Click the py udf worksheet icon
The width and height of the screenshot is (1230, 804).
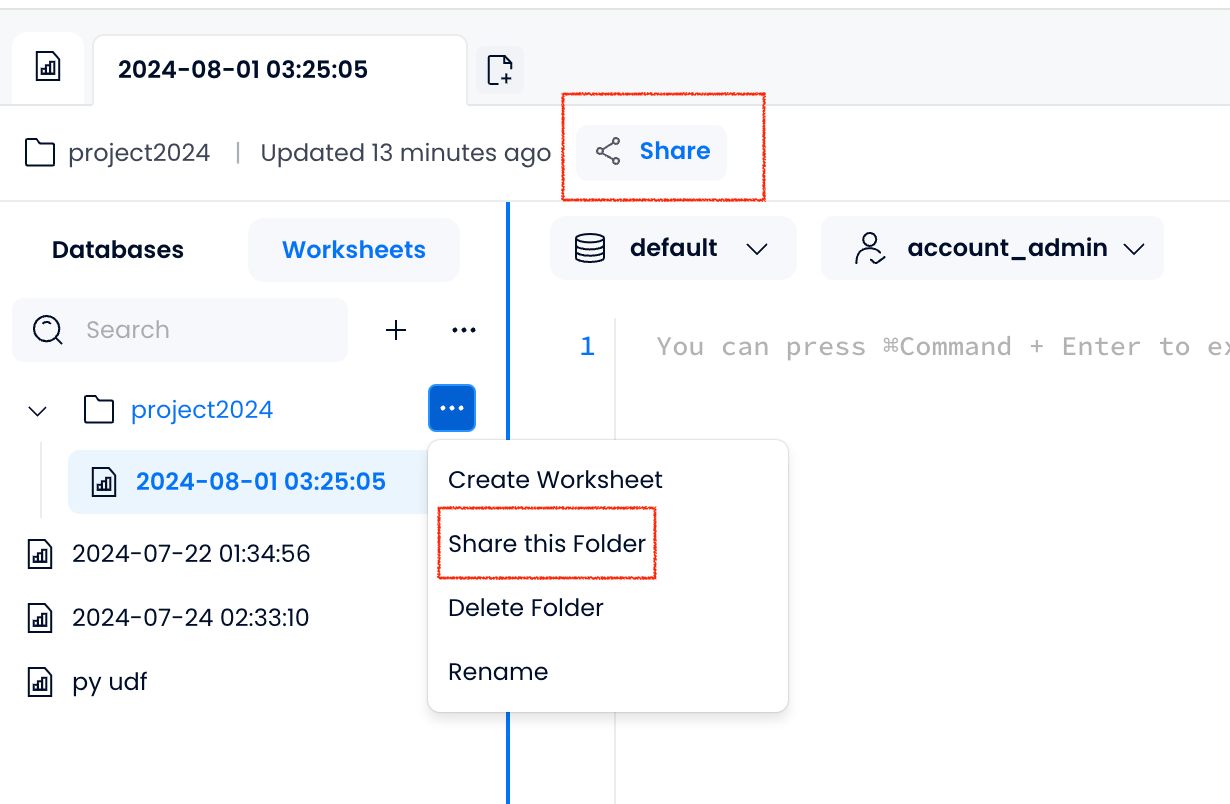[x=39, y=683]
